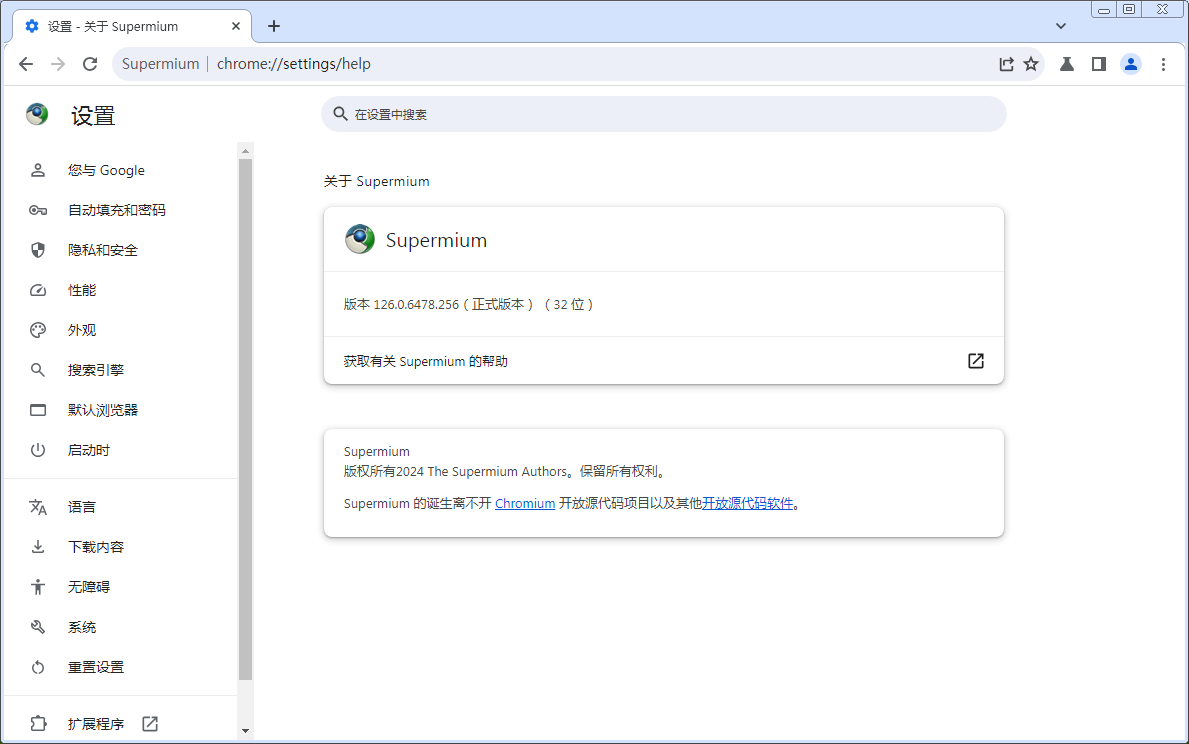Close the 设置 - 关于 Supermium tab
This screenshot has height=744, width=1189.
pos(236,27)
